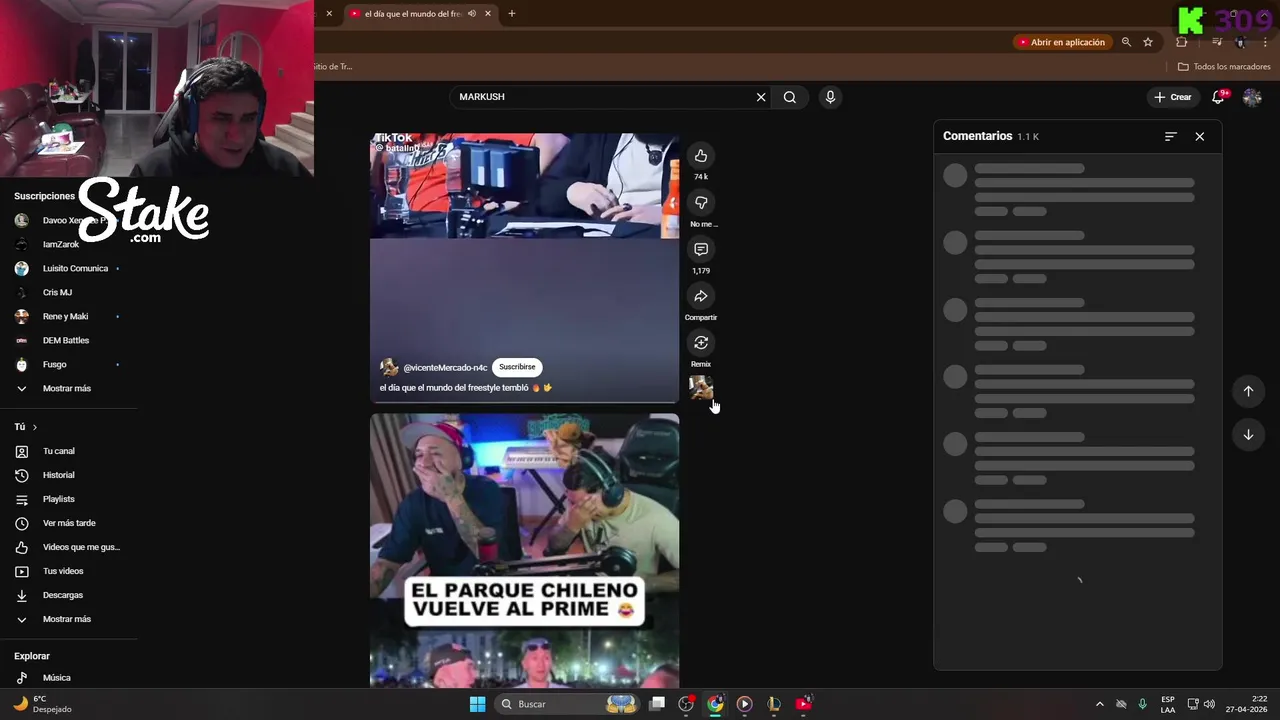Open YouTube app on the taskbar
Viewport: 1280px width, 720px height.
click(x=803, y=704)
